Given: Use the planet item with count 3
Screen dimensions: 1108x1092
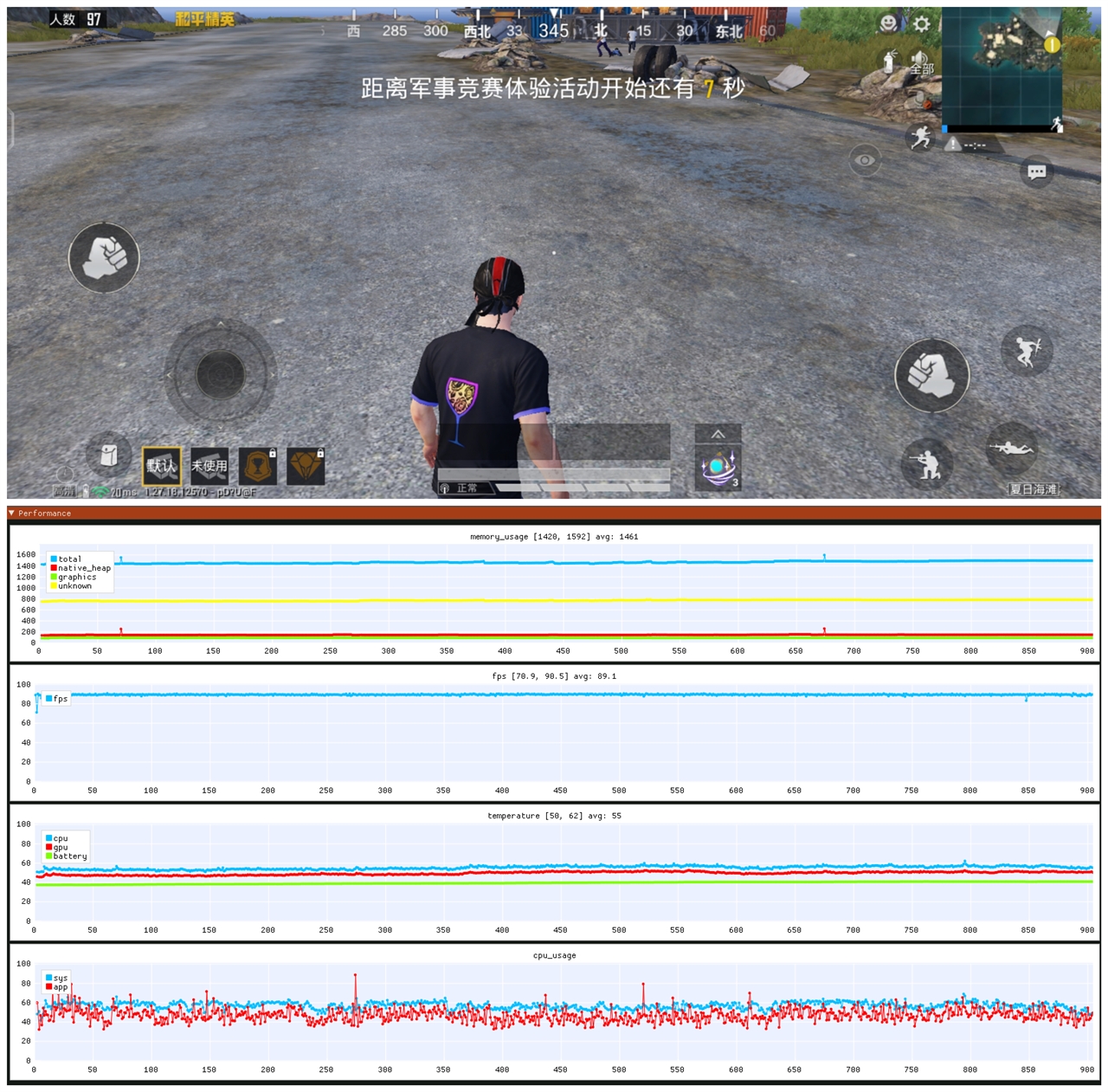Looking at the screenshot, I should 718,468.
